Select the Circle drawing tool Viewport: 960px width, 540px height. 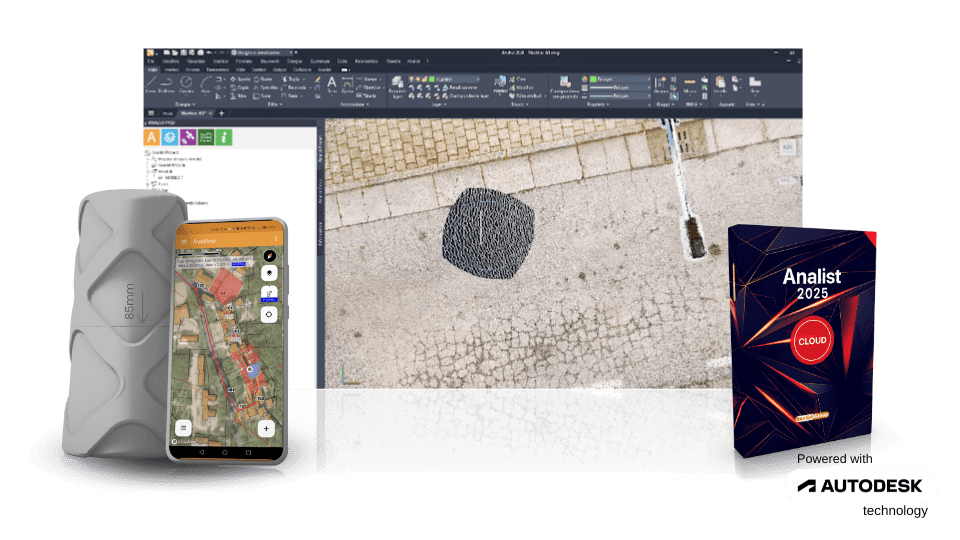pyautogui.click(x=186, y=84)
